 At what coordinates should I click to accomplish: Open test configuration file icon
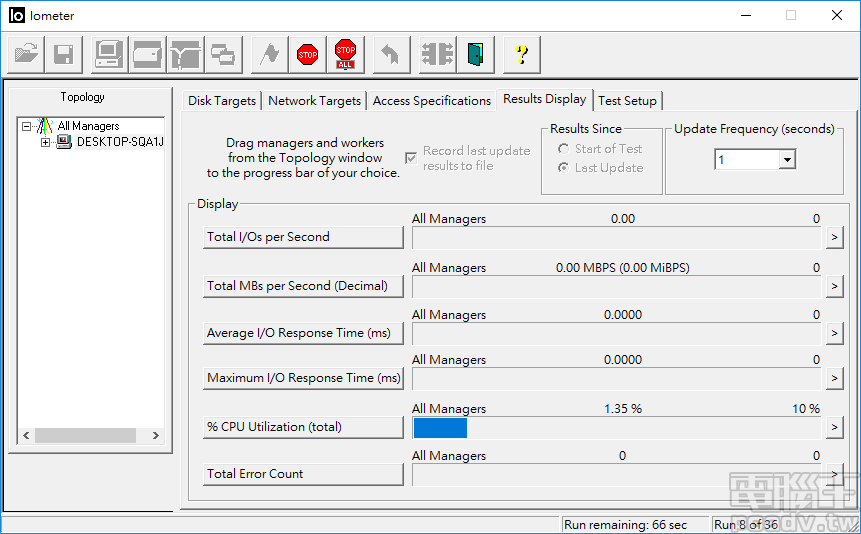26,54
